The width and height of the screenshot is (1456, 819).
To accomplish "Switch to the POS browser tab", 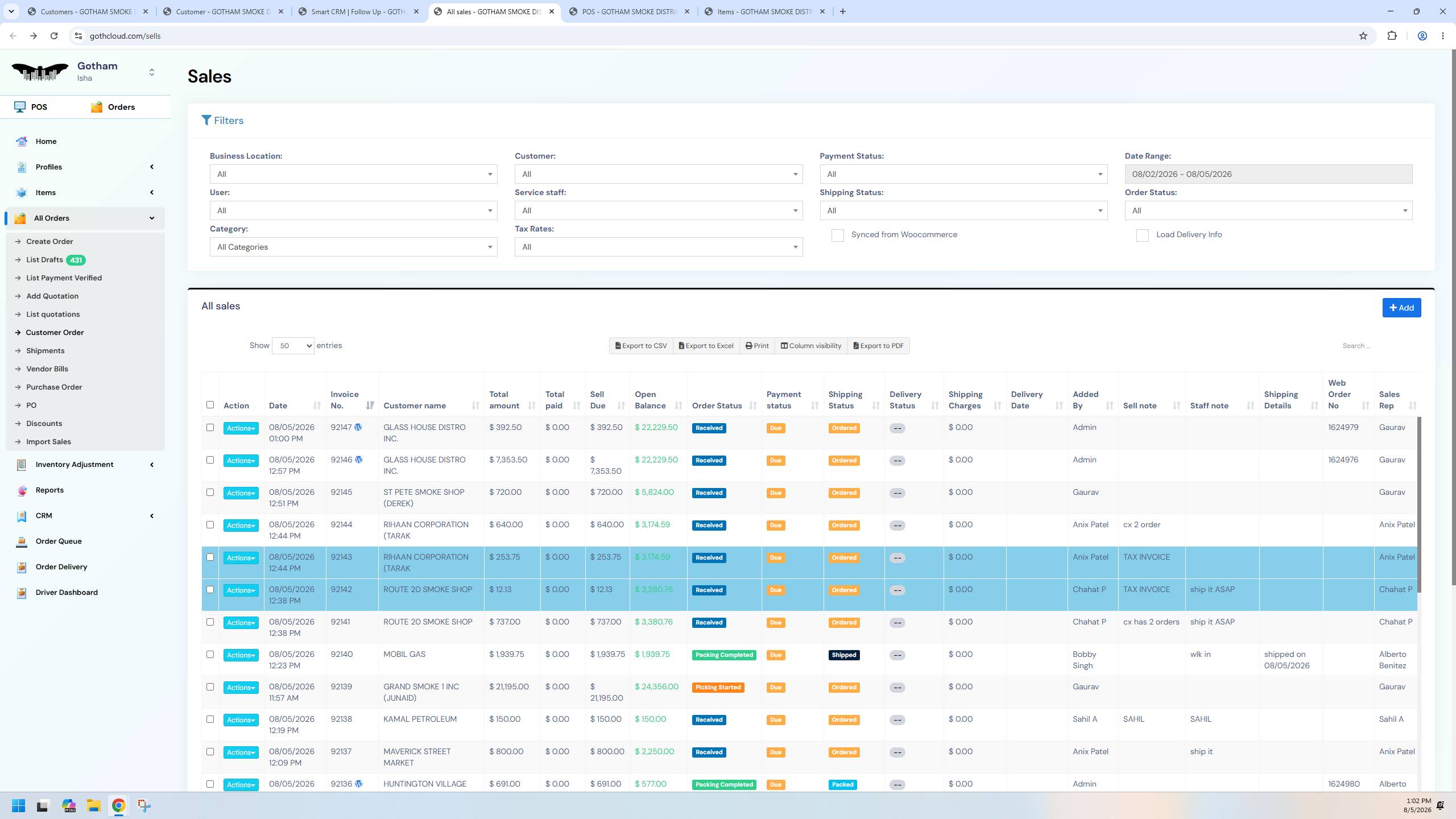I will click(628, 11).
